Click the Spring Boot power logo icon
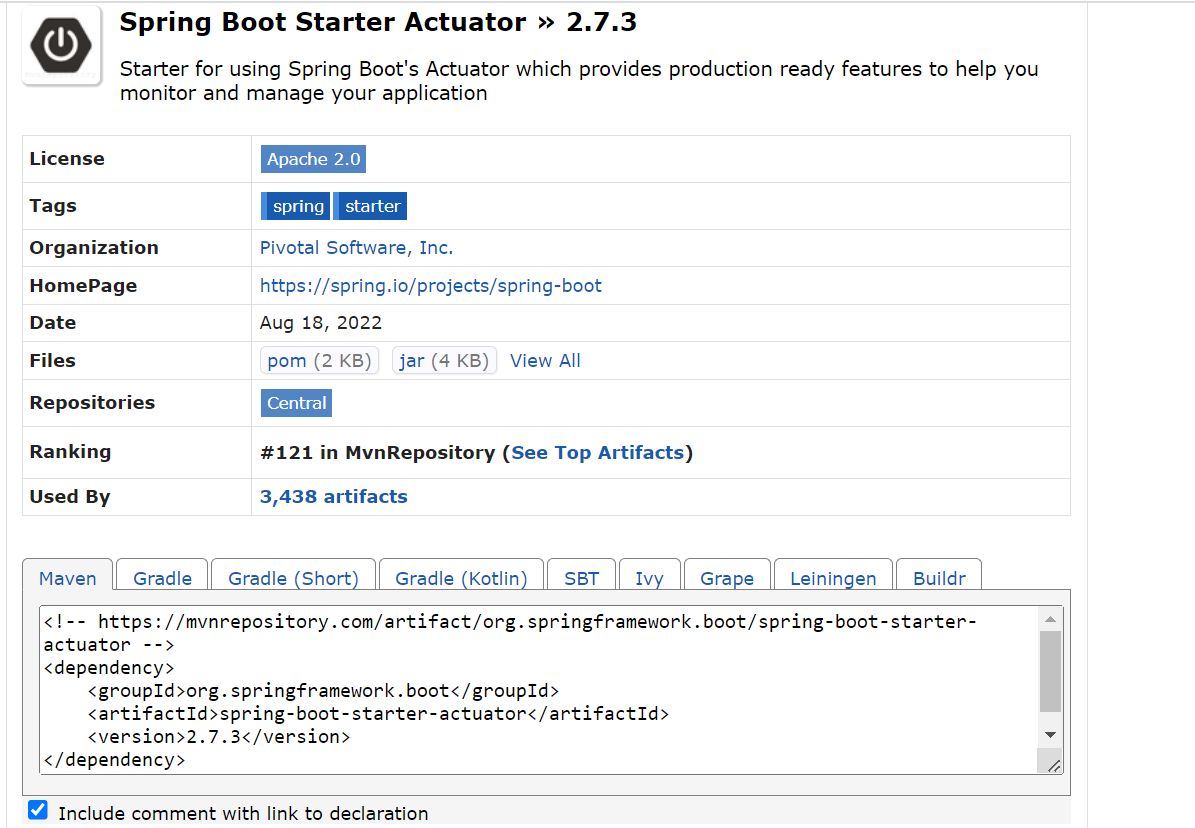This screenshot has height=828, width=1195. pos(61,46)
